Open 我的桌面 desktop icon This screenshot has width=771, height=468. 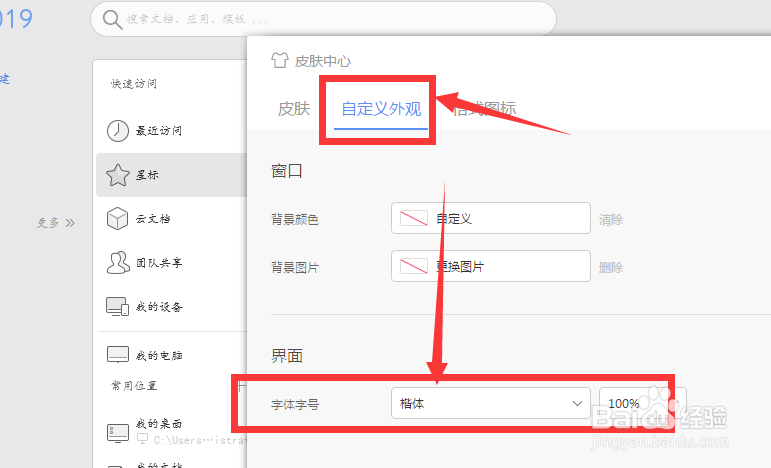point(118,433)
